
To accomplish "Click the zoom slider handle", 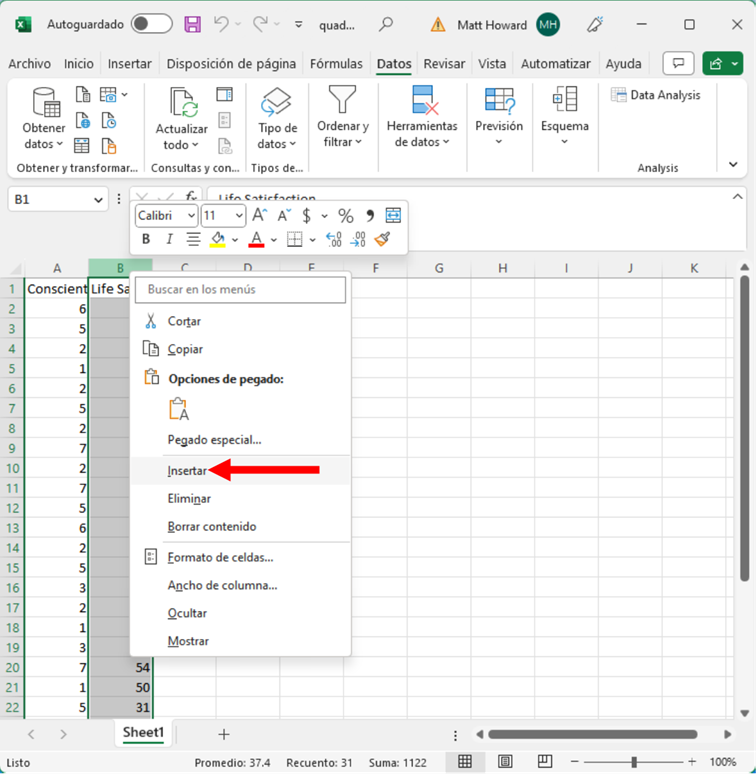I will click(633, 762).
